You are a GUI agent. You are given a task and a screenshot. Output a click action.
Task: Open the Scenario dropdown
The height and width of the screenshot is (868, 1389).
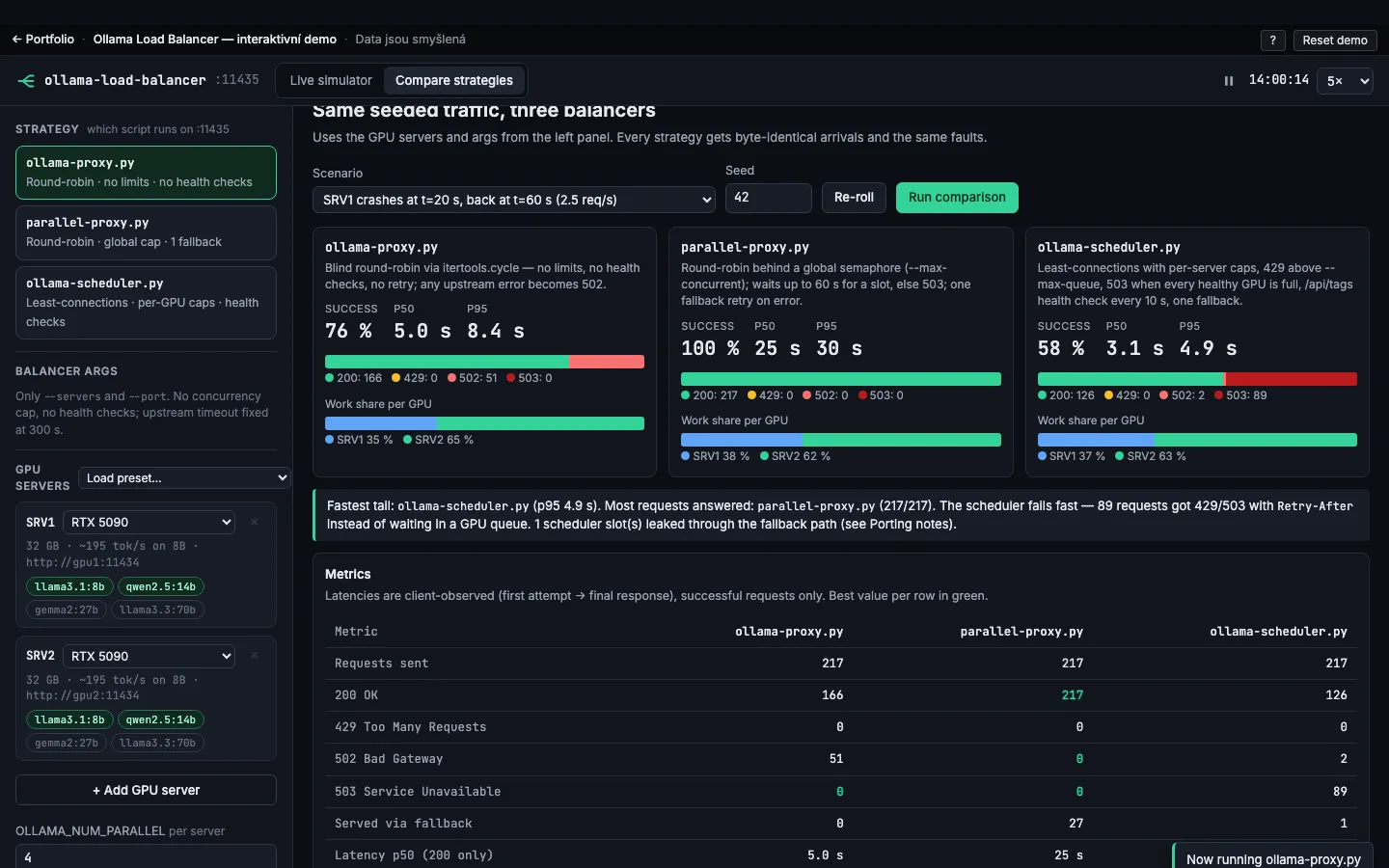[514, 200]
